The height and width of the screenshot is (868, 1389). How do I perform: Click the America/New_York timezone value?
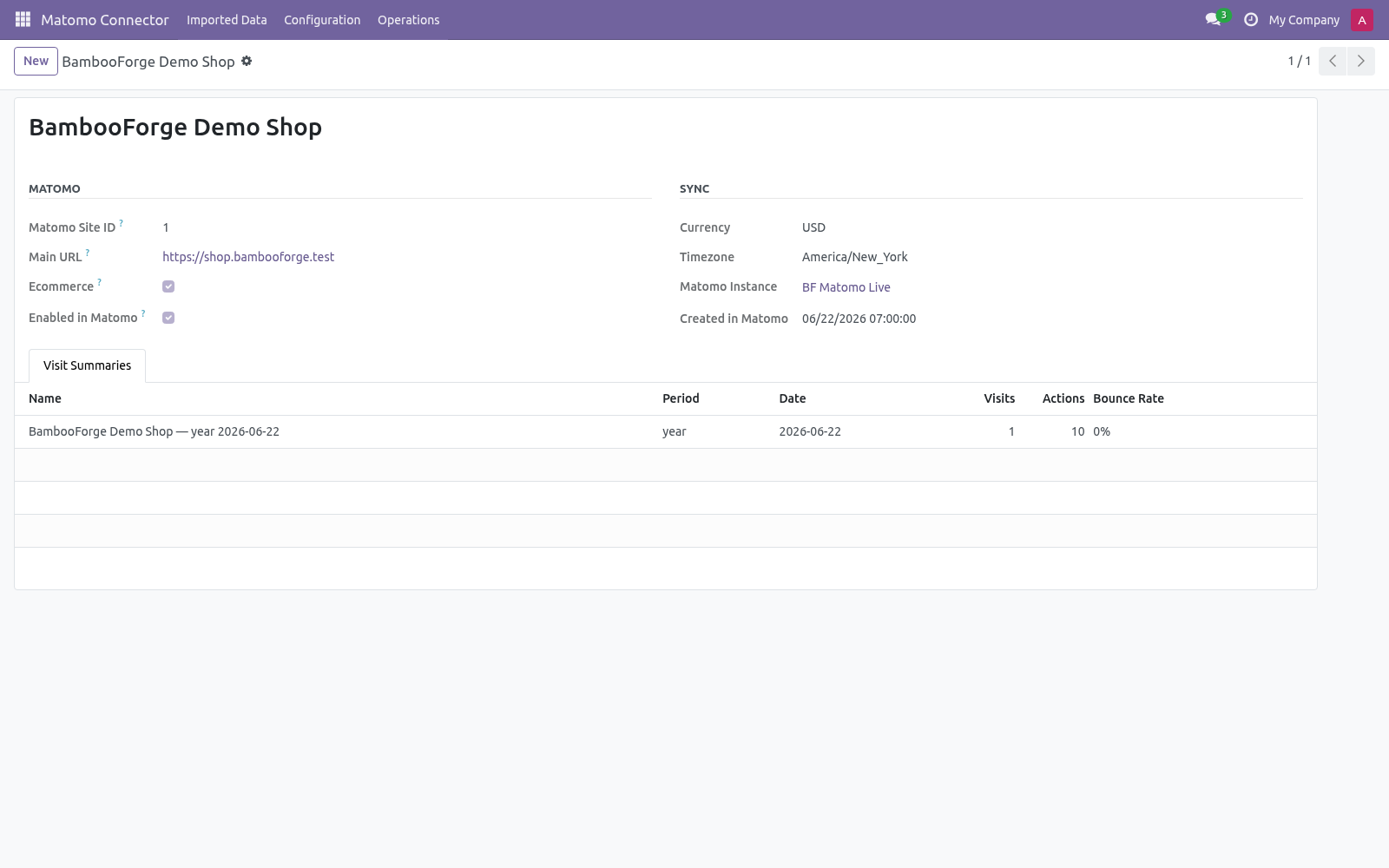(855, 257)
